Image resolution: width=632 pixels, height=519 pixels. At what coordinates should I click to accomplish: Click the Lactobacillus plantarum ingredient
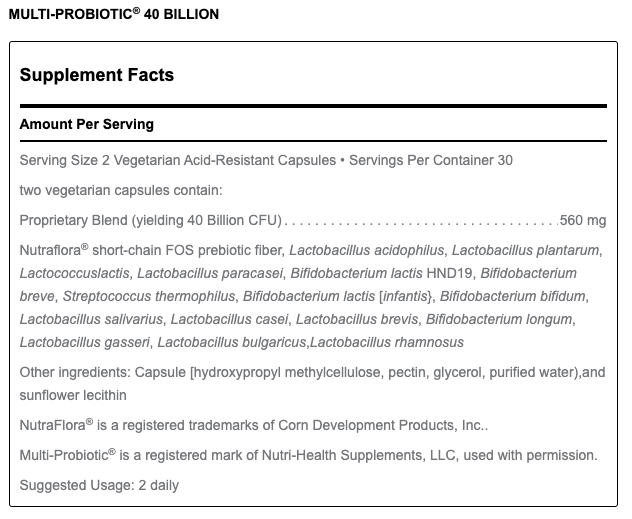tap(527, 250)
